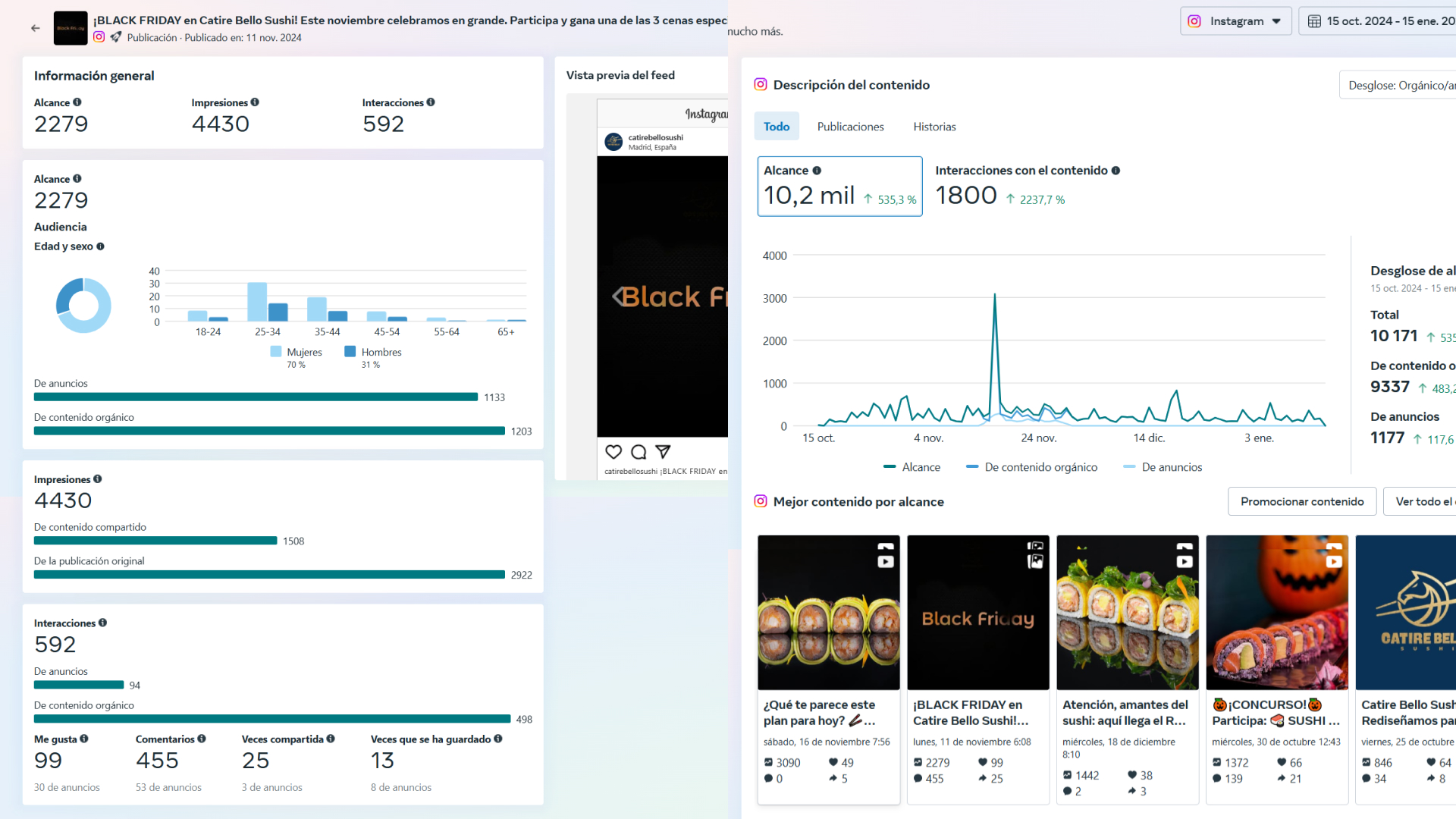Click the Mujeres legend swatch
The width and height of the screenshot is (1456, 819).
pos(276,352)
